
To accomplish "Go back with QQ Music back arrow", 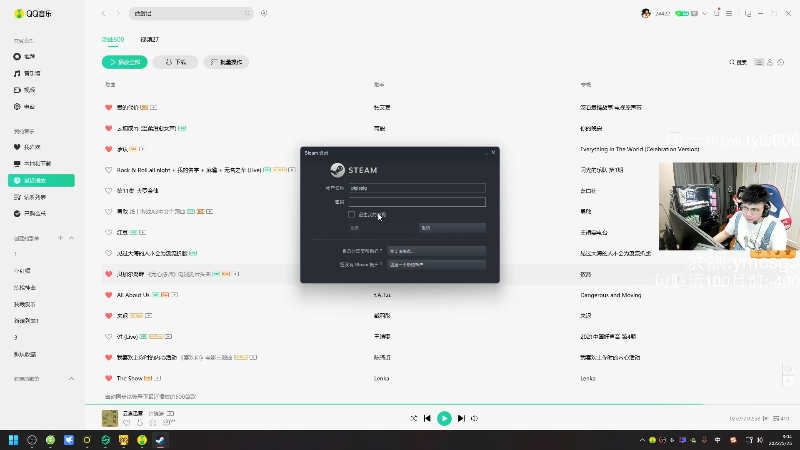I will click(x=104, y=13).
